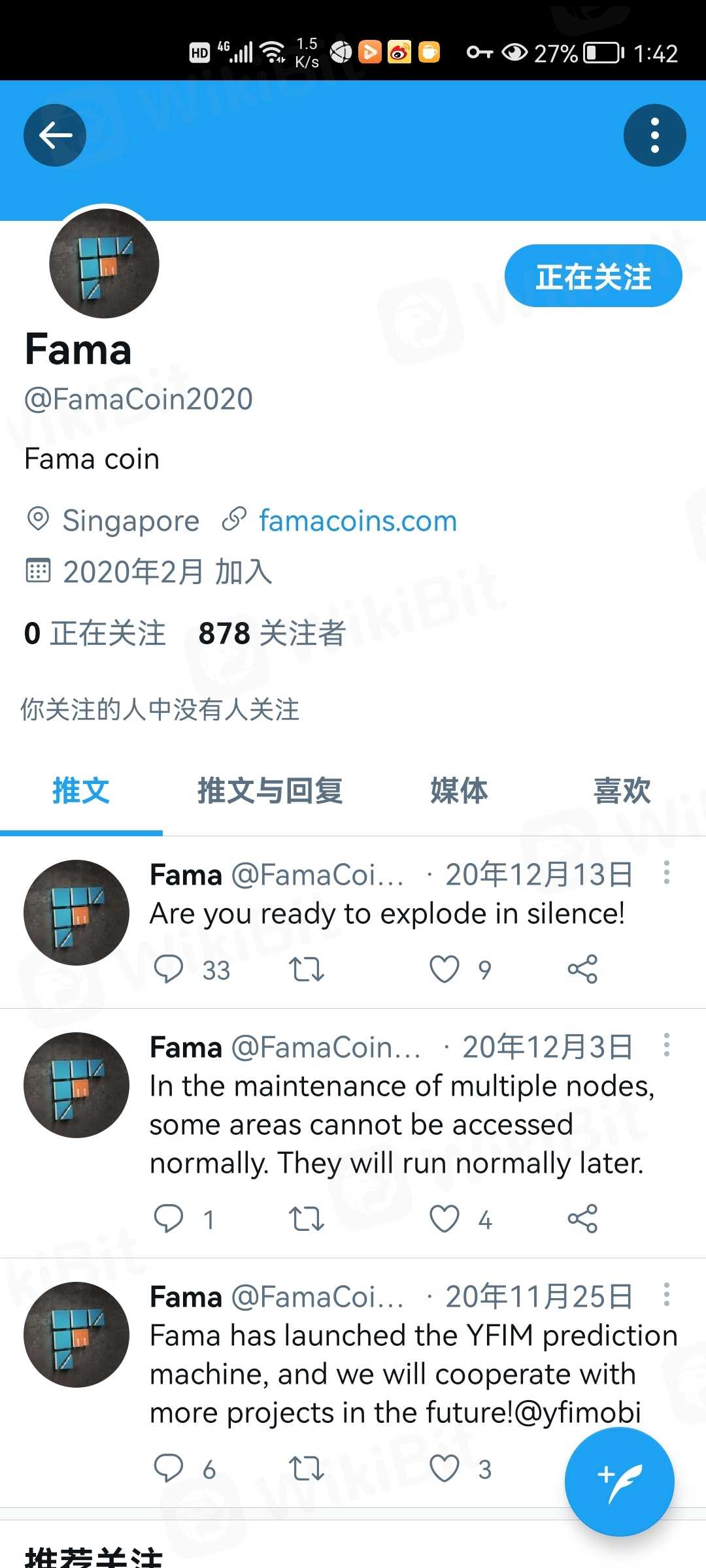Open the 喜欢 likes tab
This screenshot has height=1568, width=706.
[x=622, y=791]
